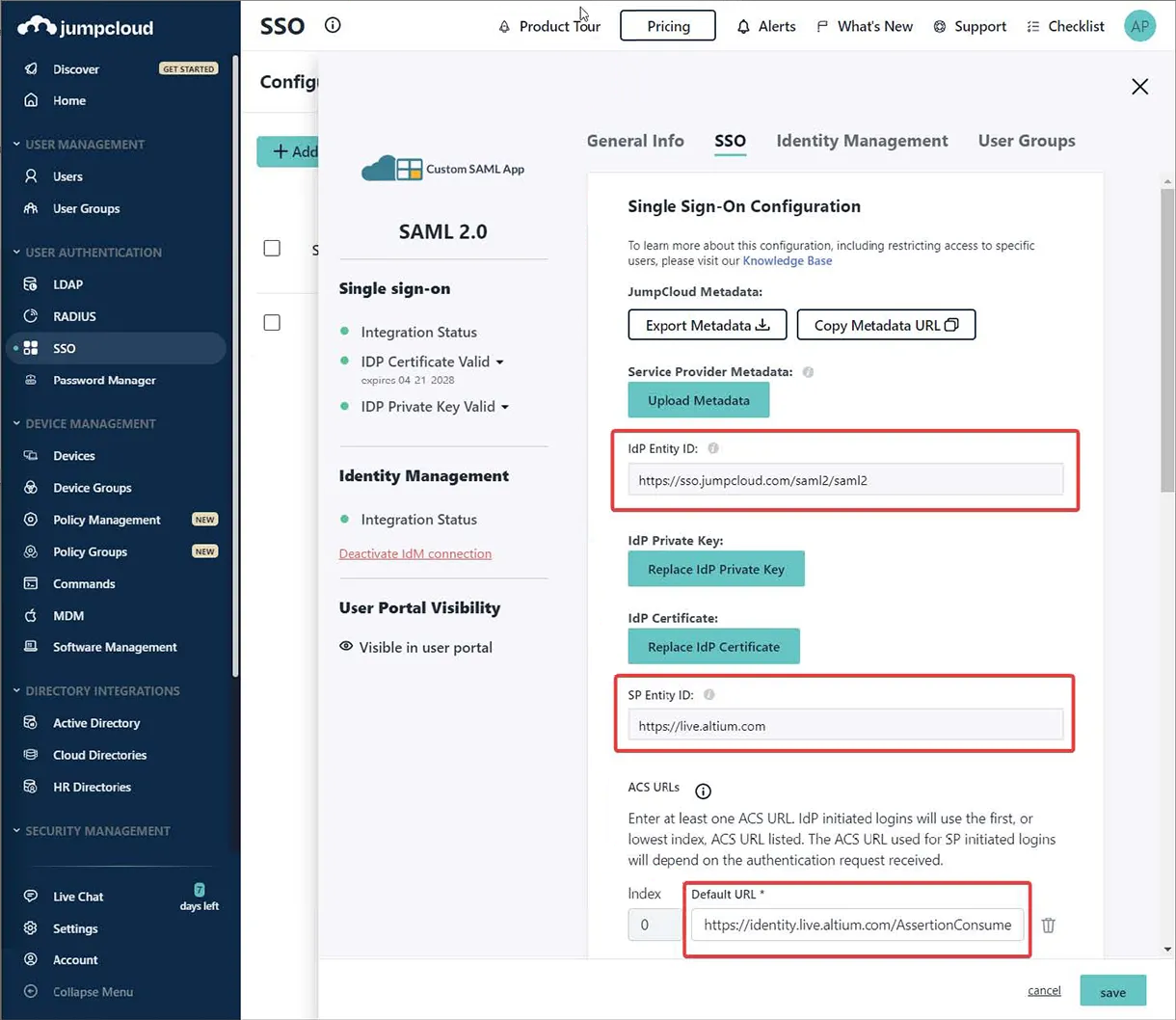The height and width of the screenshot is (1020, 1176).
Task: Switch to the Identity Management tab
Action: (x=862, y=141)
